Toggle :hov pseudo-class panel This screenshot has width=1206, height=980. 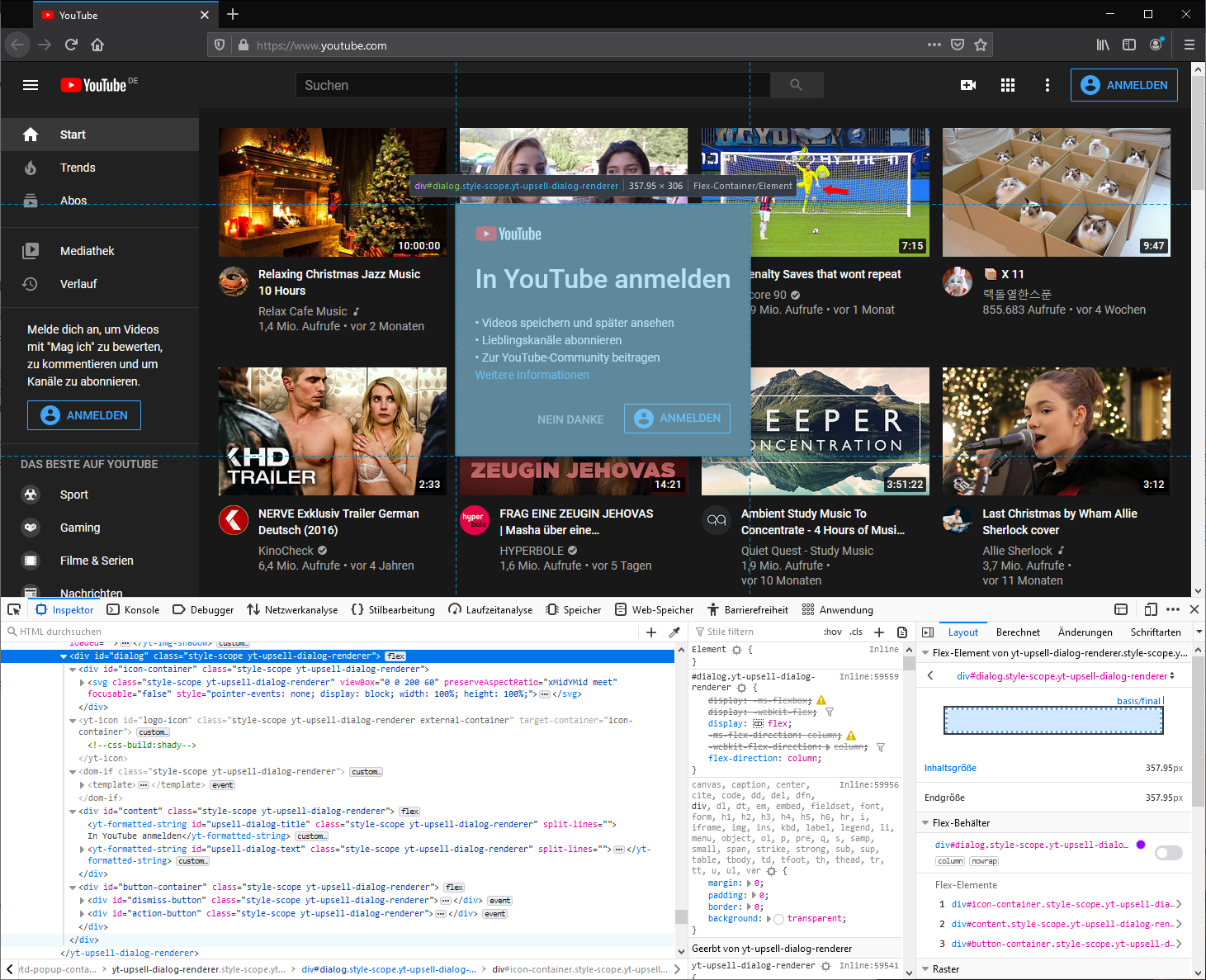click(x=833, y=632)
